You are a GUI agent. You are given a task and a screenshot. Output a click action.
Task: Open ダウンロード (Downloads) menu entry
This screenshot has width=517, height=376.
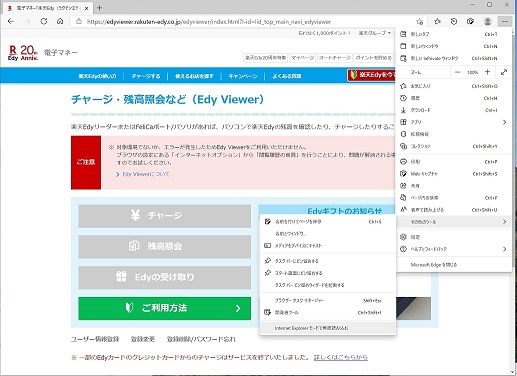tap(454, 110)
